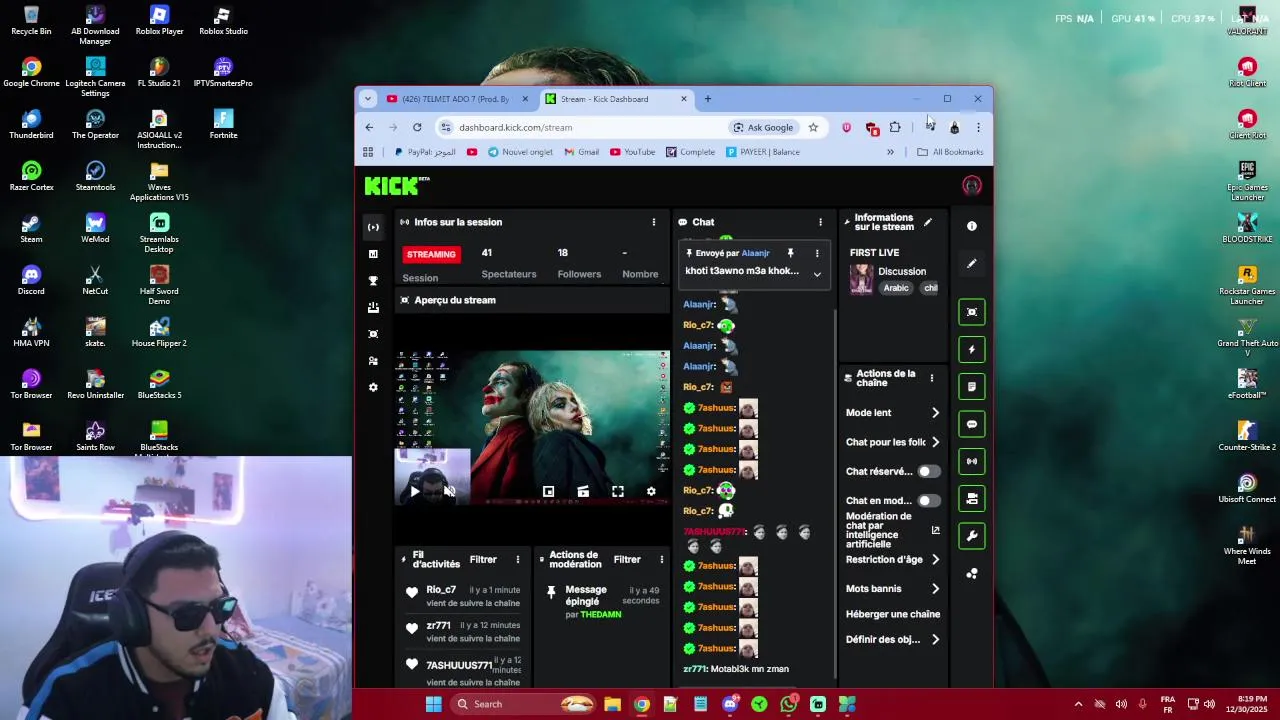This screenshot has height=720, width=1280.
Task: Click the Windows Start button
Action: [x=433, y=704]
